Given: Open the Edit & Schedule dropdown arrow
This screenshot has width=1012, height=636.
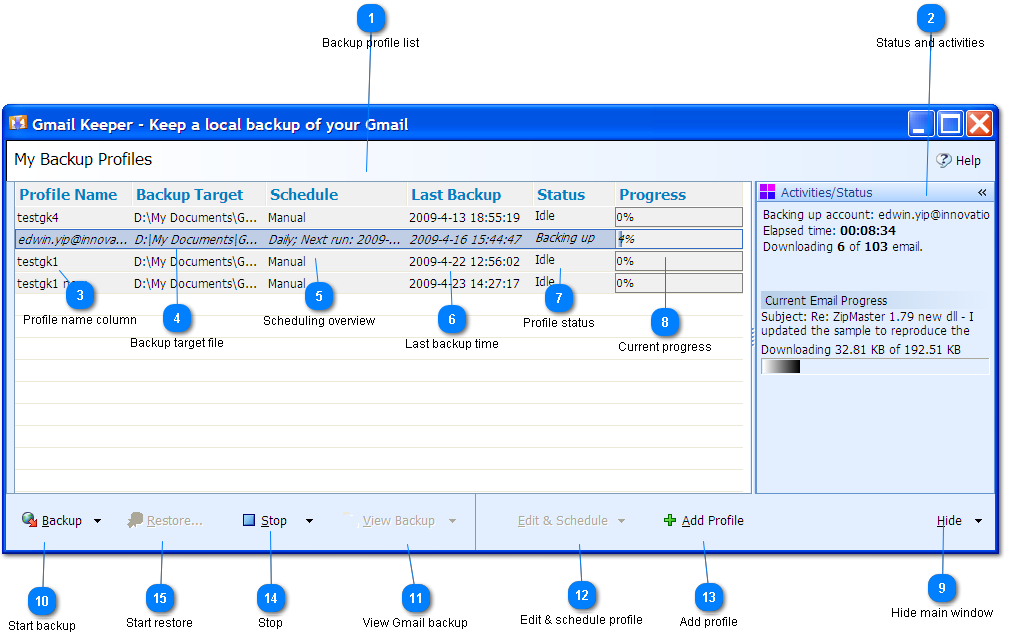Looking at the screenshot, I should [x=622, y=520].
